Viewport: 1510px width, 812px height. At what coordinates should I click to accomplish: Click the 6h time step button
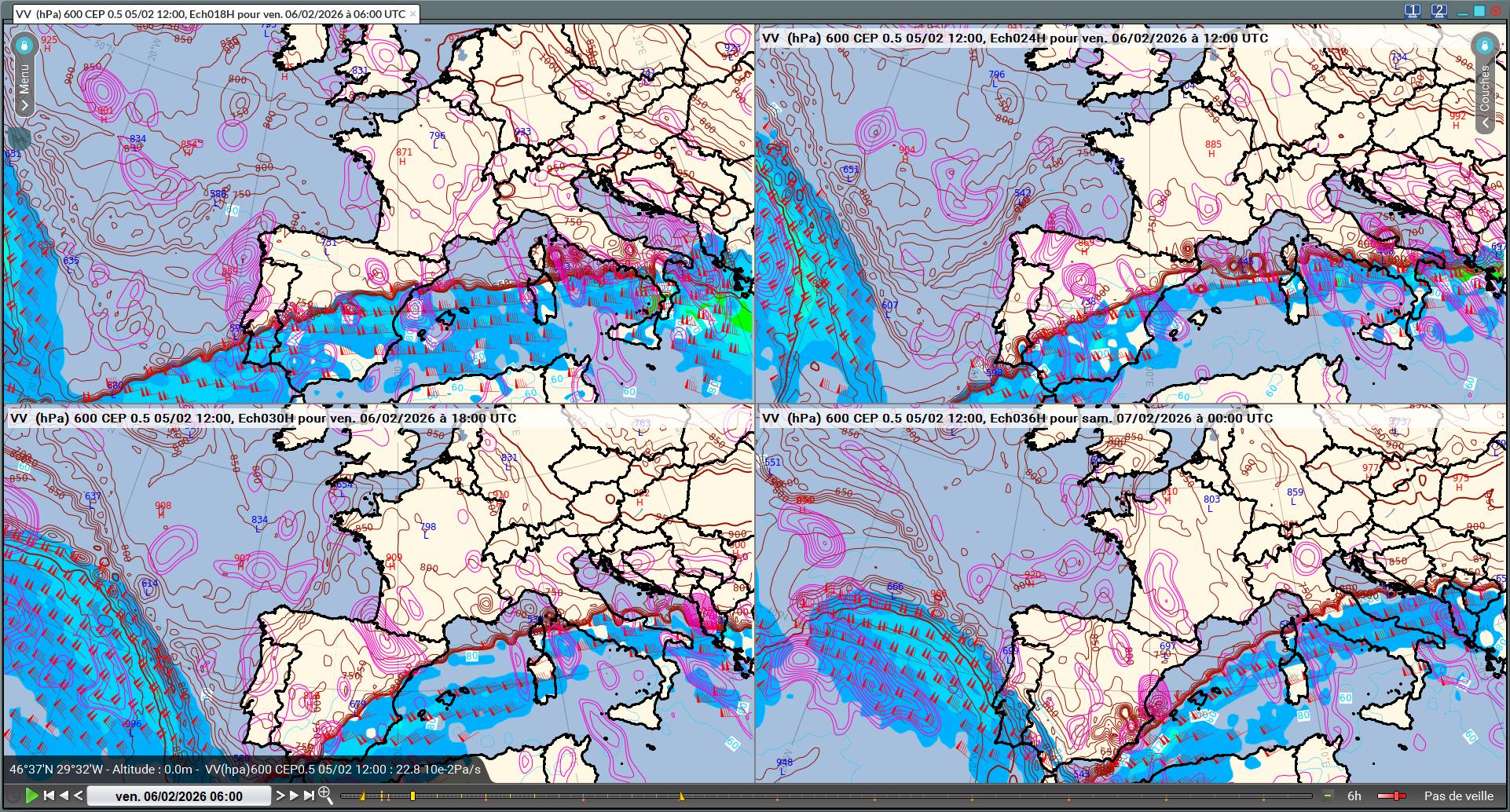click(1354, 796)
